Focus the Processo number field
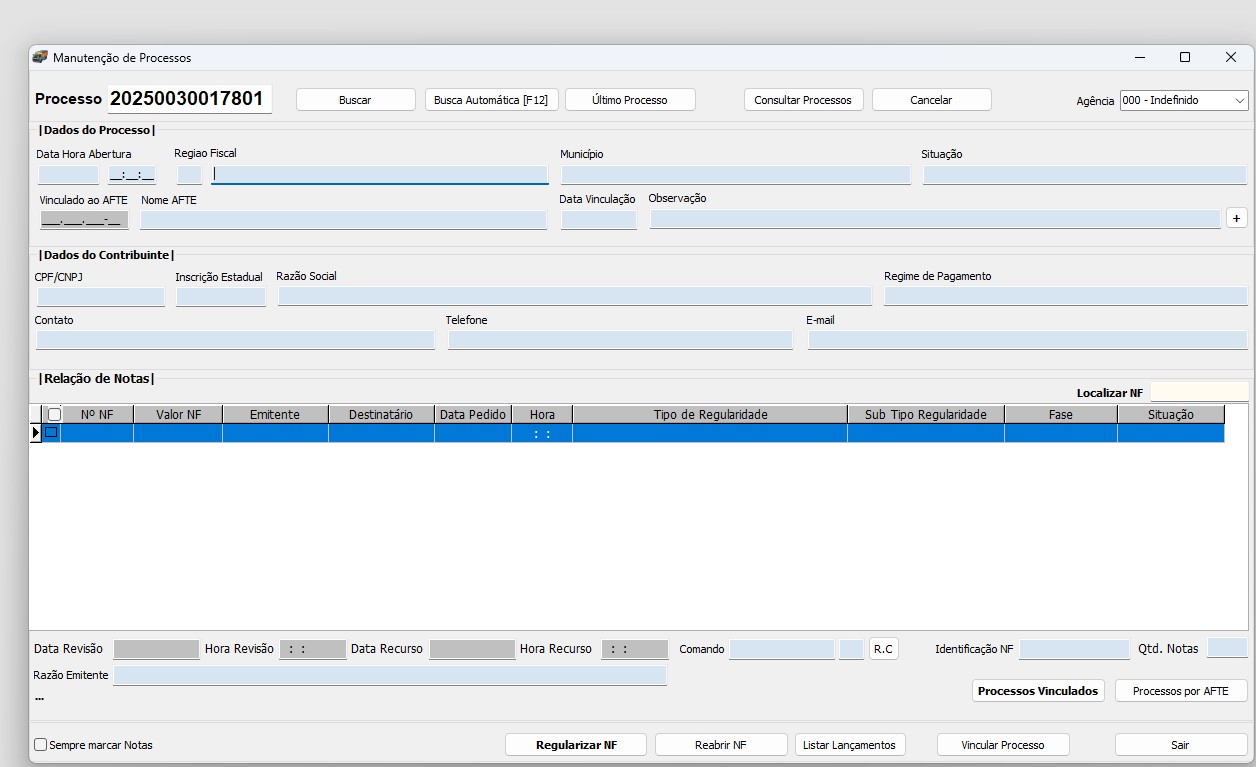Image resolution: width=1256 pixels, height=767 pixels. [x=188, y=99]
